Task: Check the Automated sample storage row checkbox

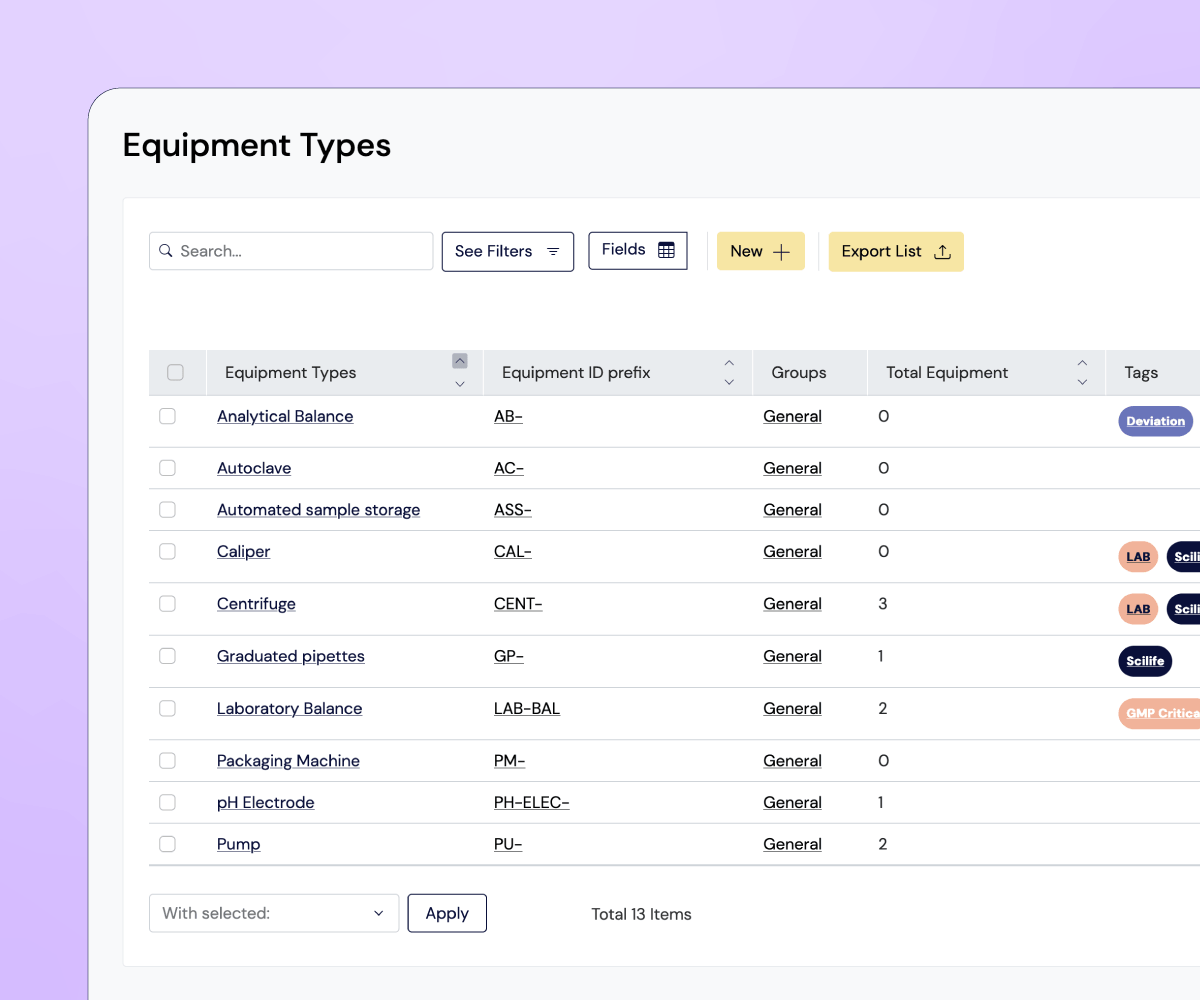Action: [167, 510]
